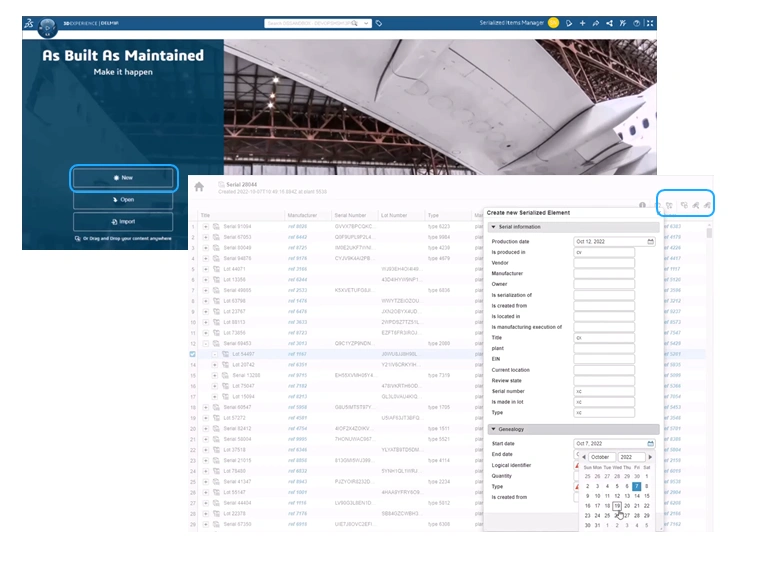The height and width of the screenshot is (578, 760).
Task: Select the Lot 13356 row title
Action: [x=234, y=280]
